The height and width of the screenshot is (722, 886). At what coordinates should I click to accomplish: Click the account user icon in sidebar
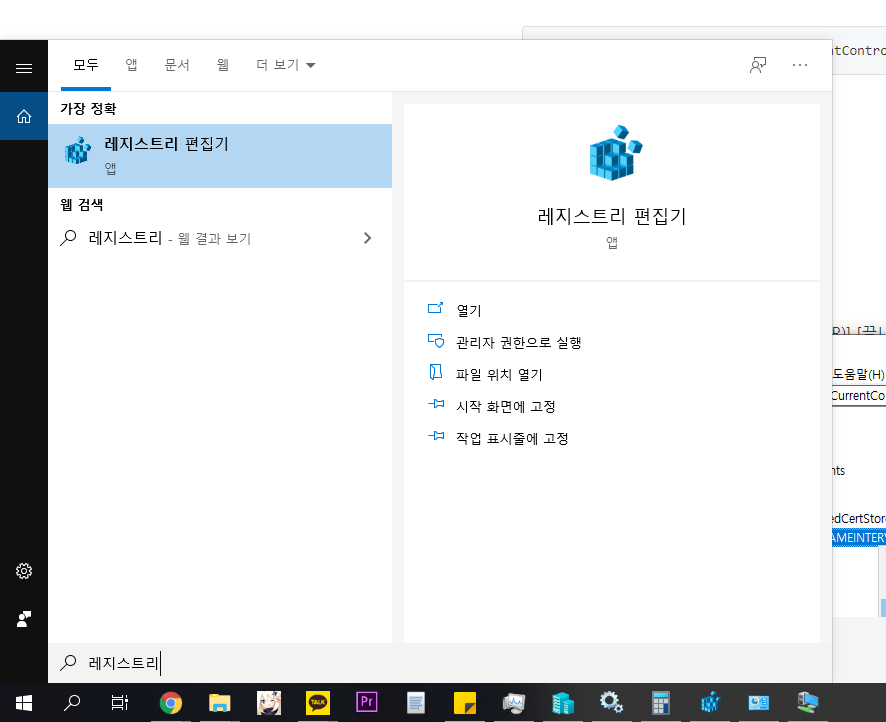(24, 619)
